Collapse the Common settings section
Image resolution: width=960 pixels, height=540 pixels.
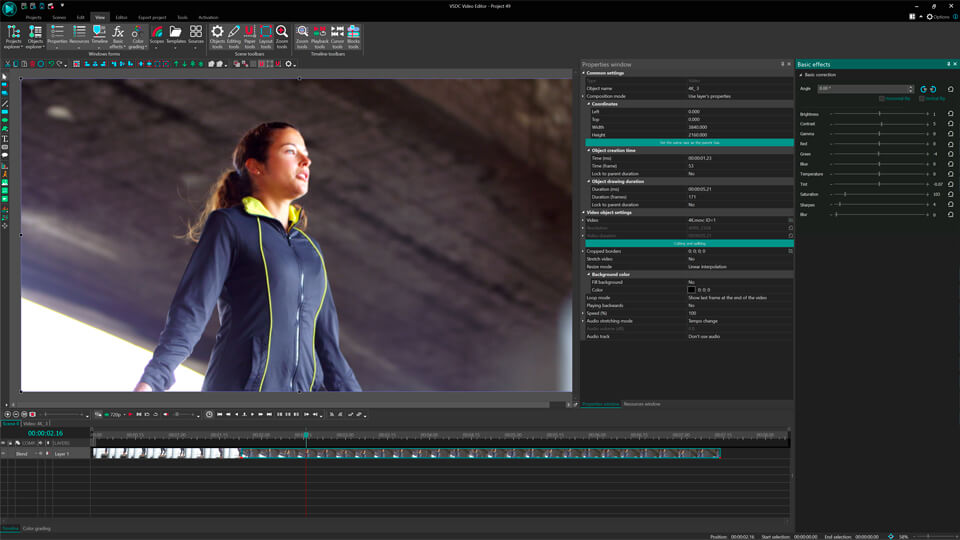[583, 73]
